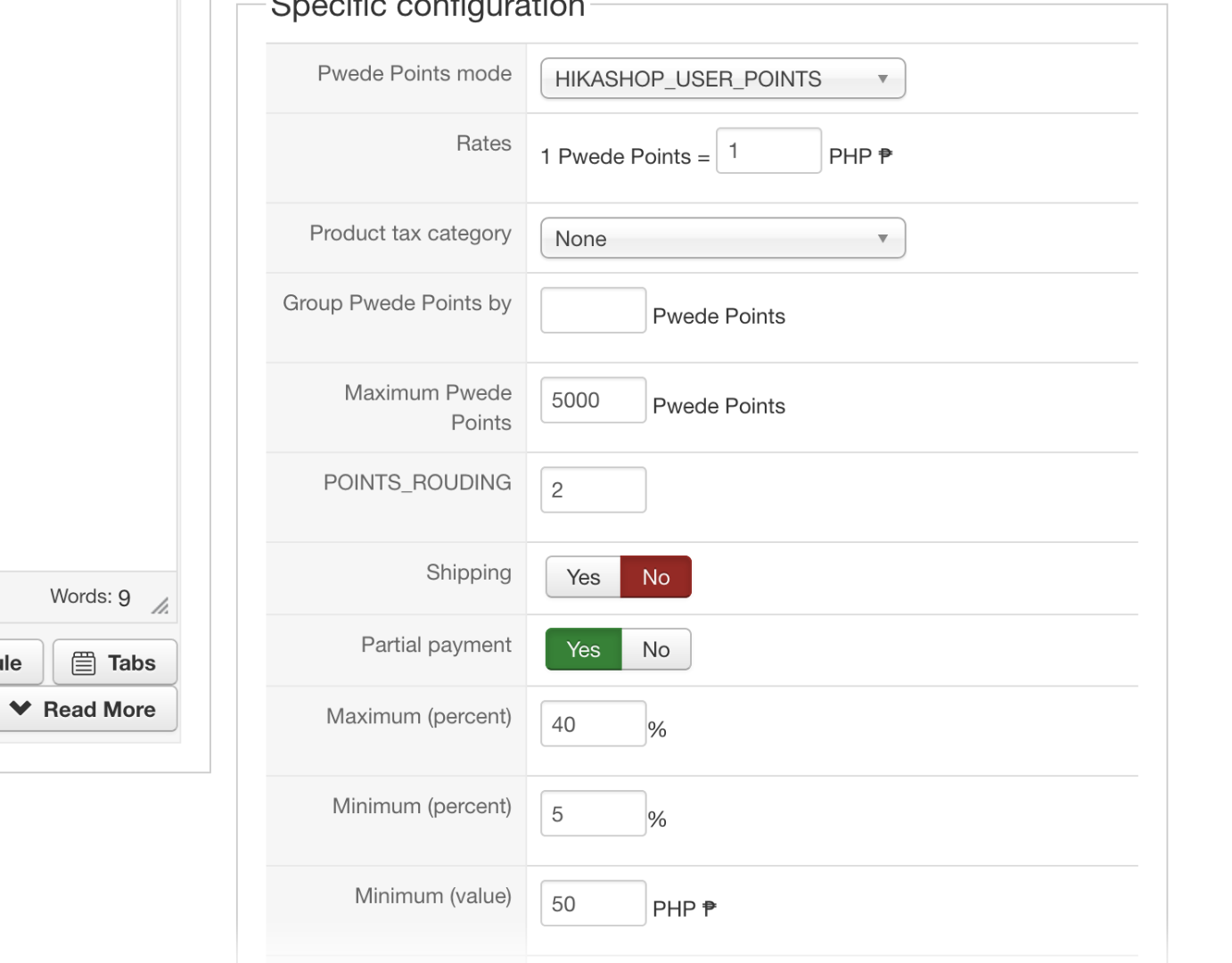Click the Rates PHP value field
Image resolution: width=1232 pixels, height=963 pixels.
click(x=768, y=151)
